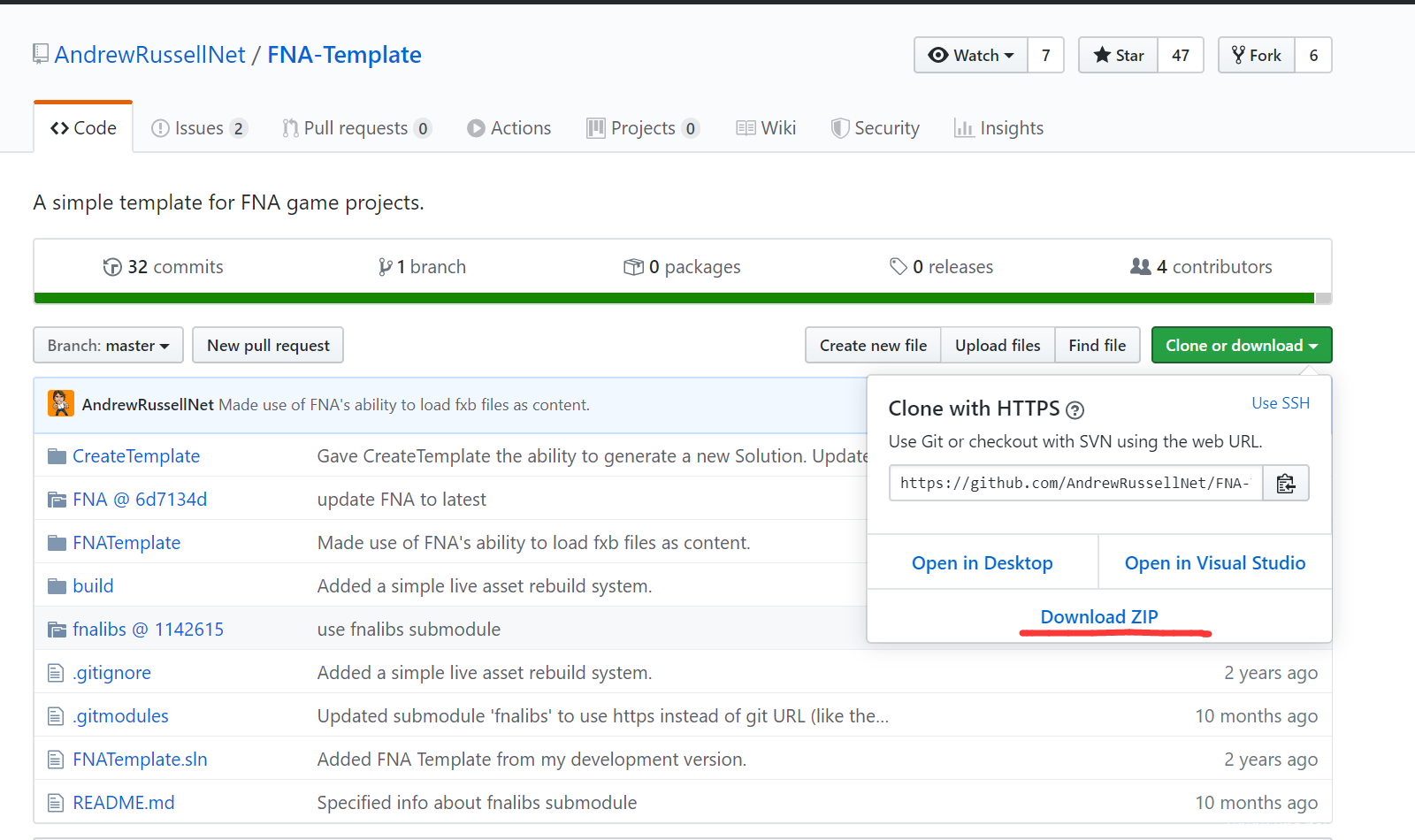
Task: Expand the Branch: master selector
Action: [108, 346]
